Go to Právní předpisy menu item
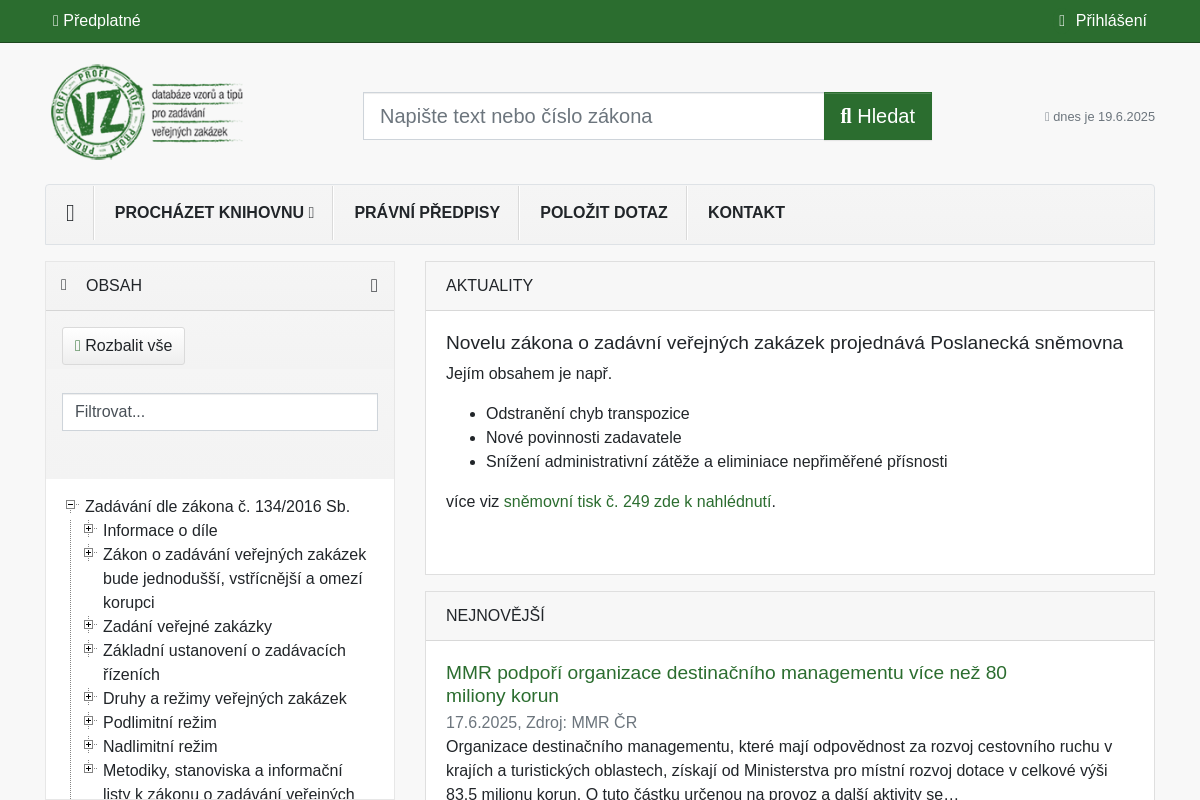This screenshot has width=1200, height=800. [426, 213]
